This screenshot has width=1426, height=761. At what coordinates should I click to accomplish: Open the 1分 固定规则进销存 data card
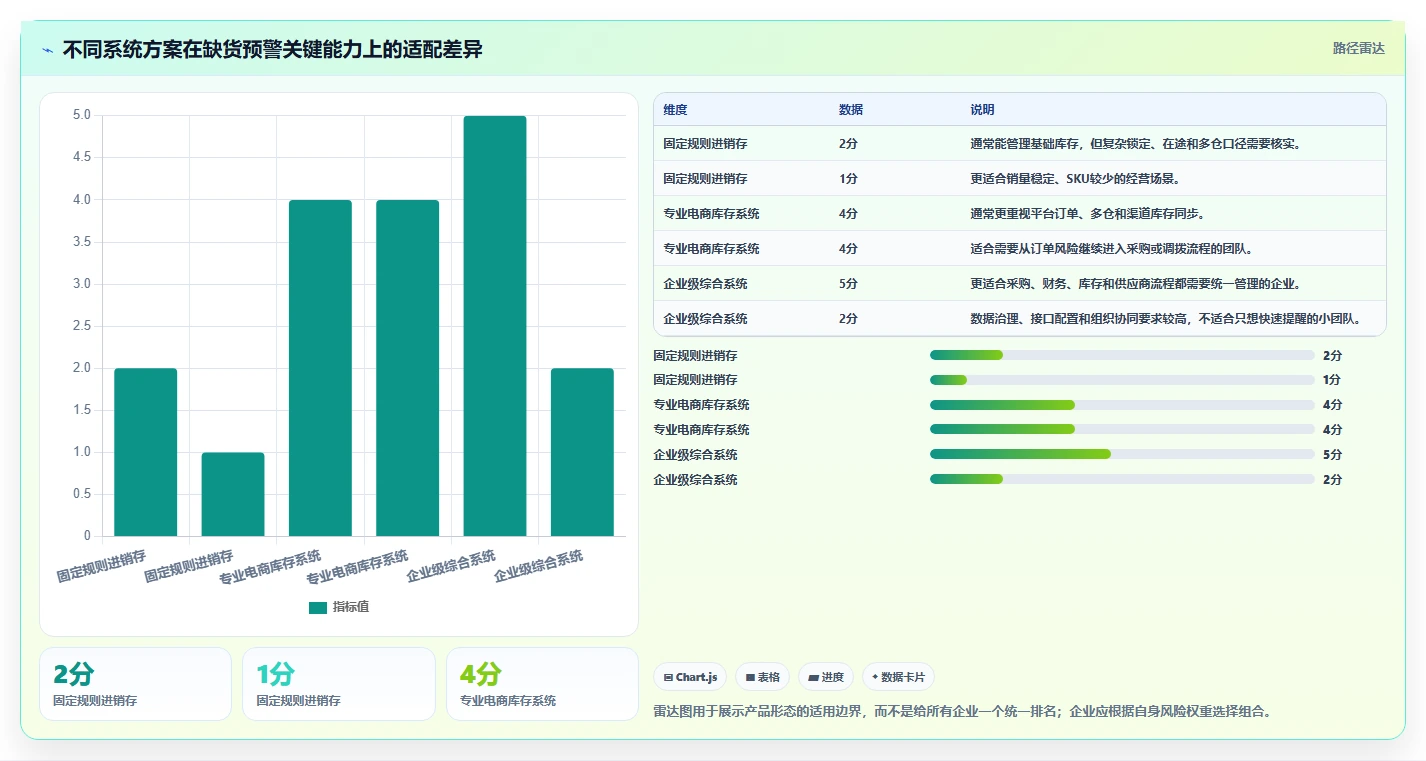pyautogui.click(x=339, y=684)
